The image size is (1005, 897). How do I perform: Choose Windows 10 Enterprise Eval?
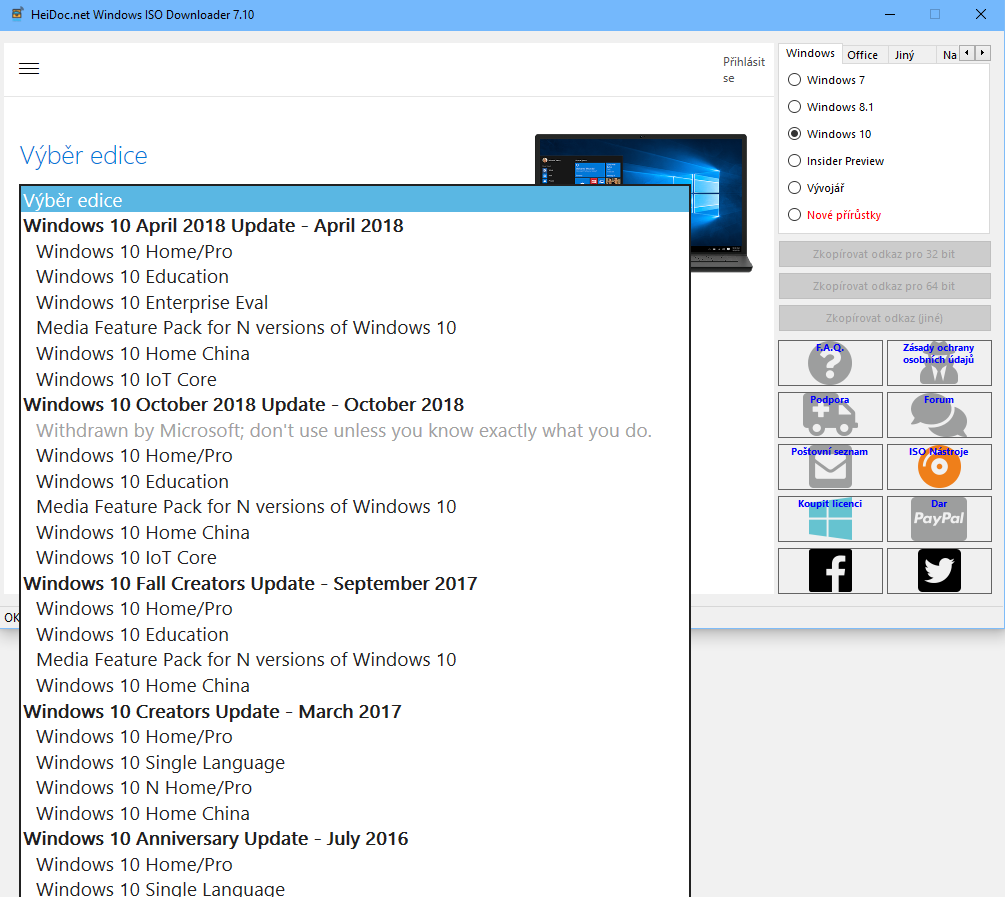coord(355,302)
